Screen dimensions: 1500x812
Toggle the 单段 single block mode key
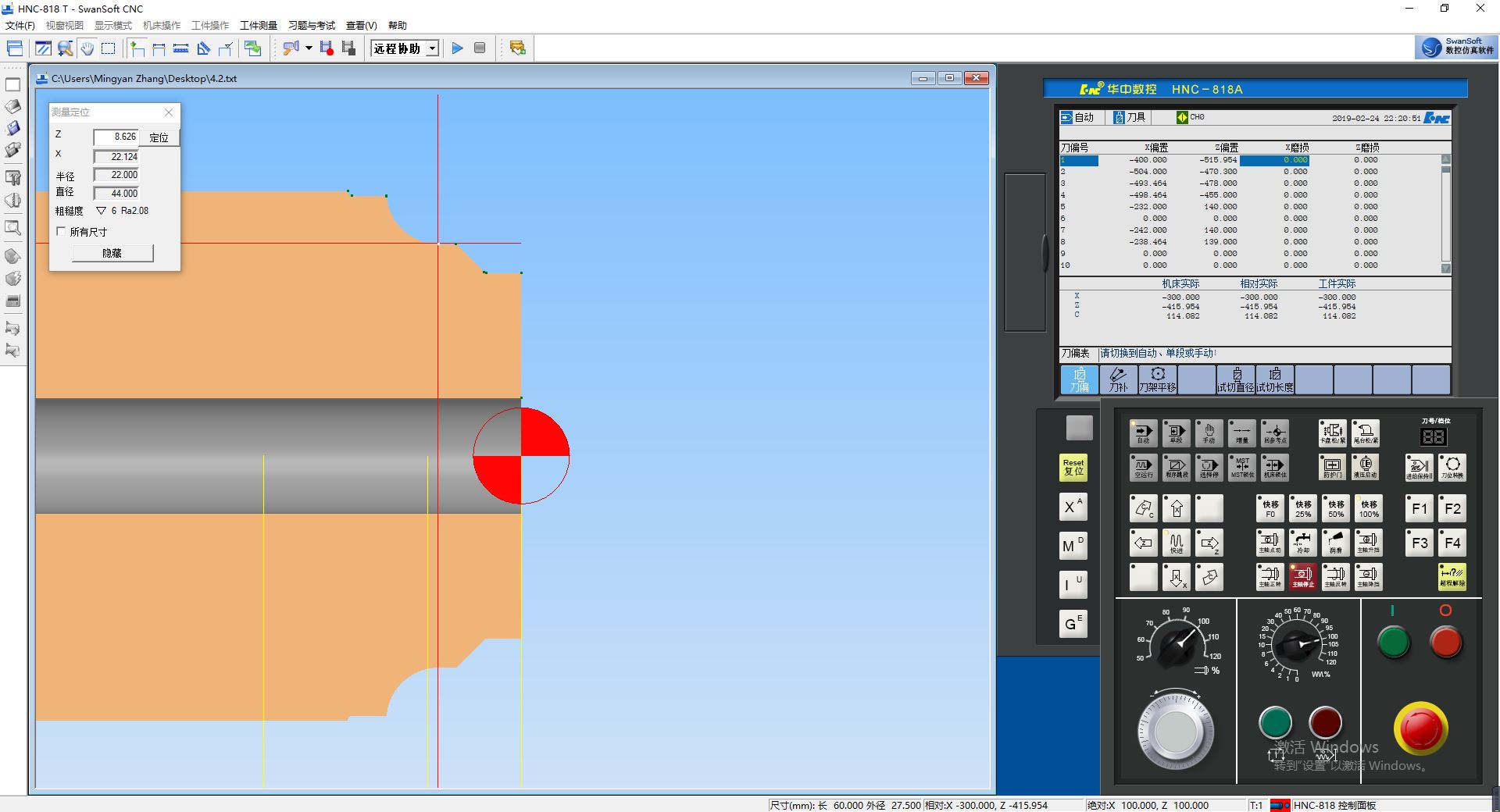tap(1176, 433)
